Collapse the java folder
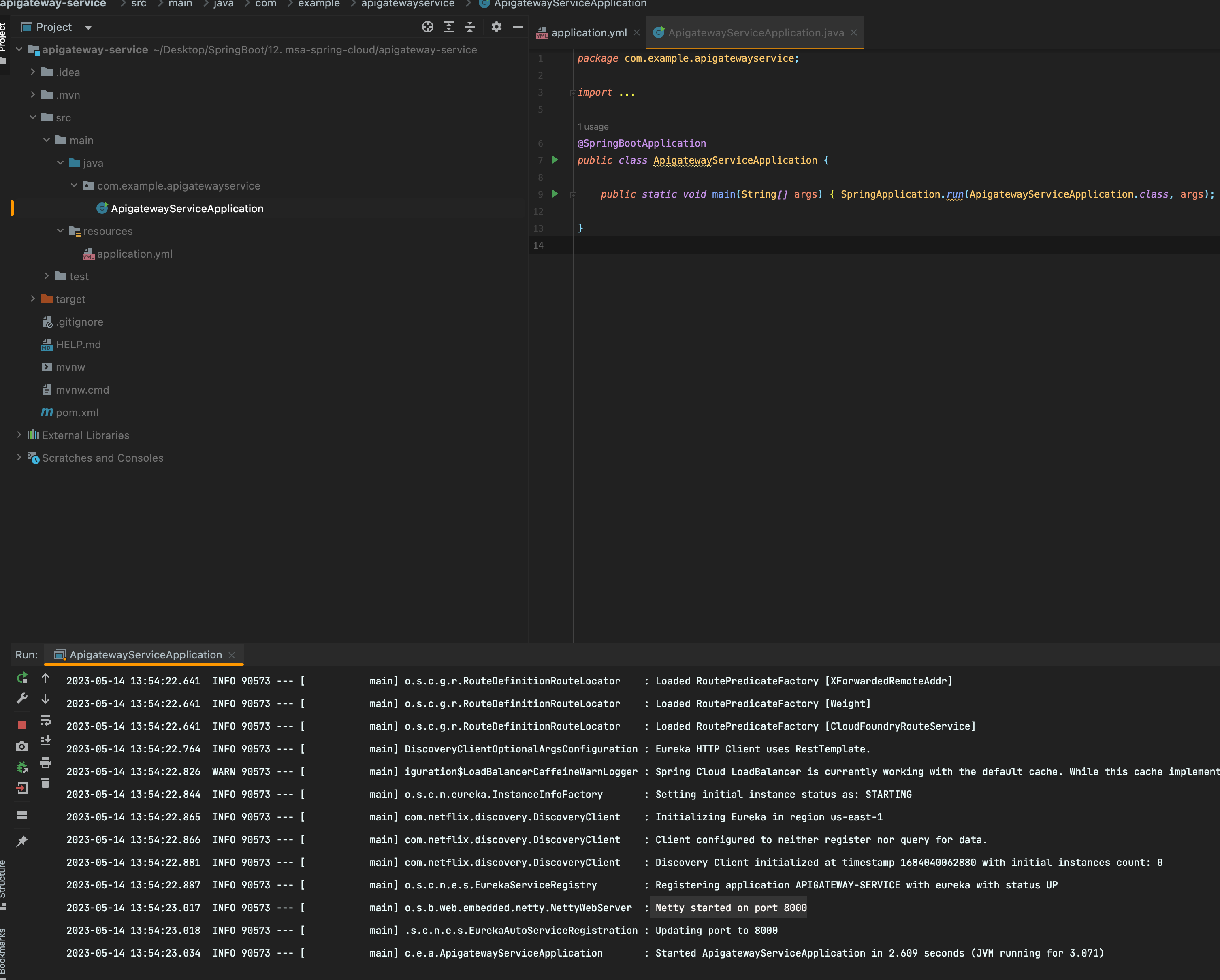 (x=60, y=162)
